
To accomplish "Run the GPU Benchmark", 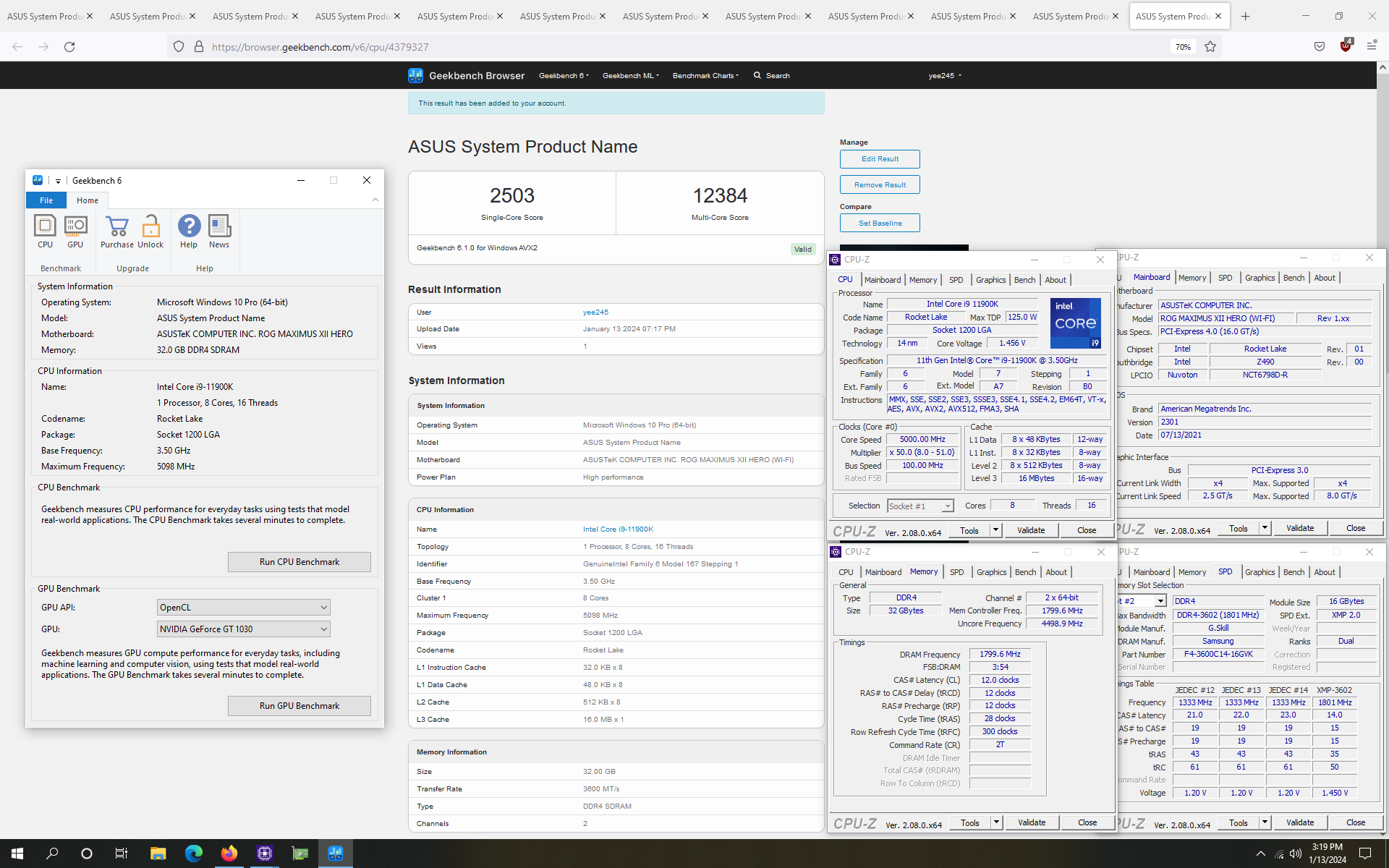I will pyautogui.click(x=300, y=706).
